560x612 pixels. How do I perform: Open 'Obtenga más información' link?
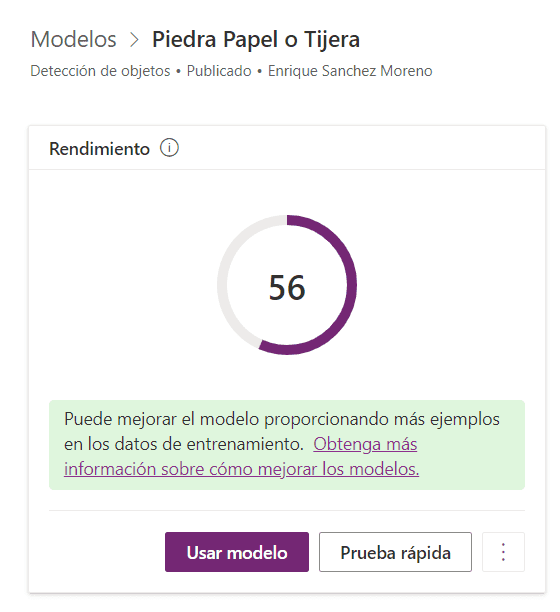[365, 444]
